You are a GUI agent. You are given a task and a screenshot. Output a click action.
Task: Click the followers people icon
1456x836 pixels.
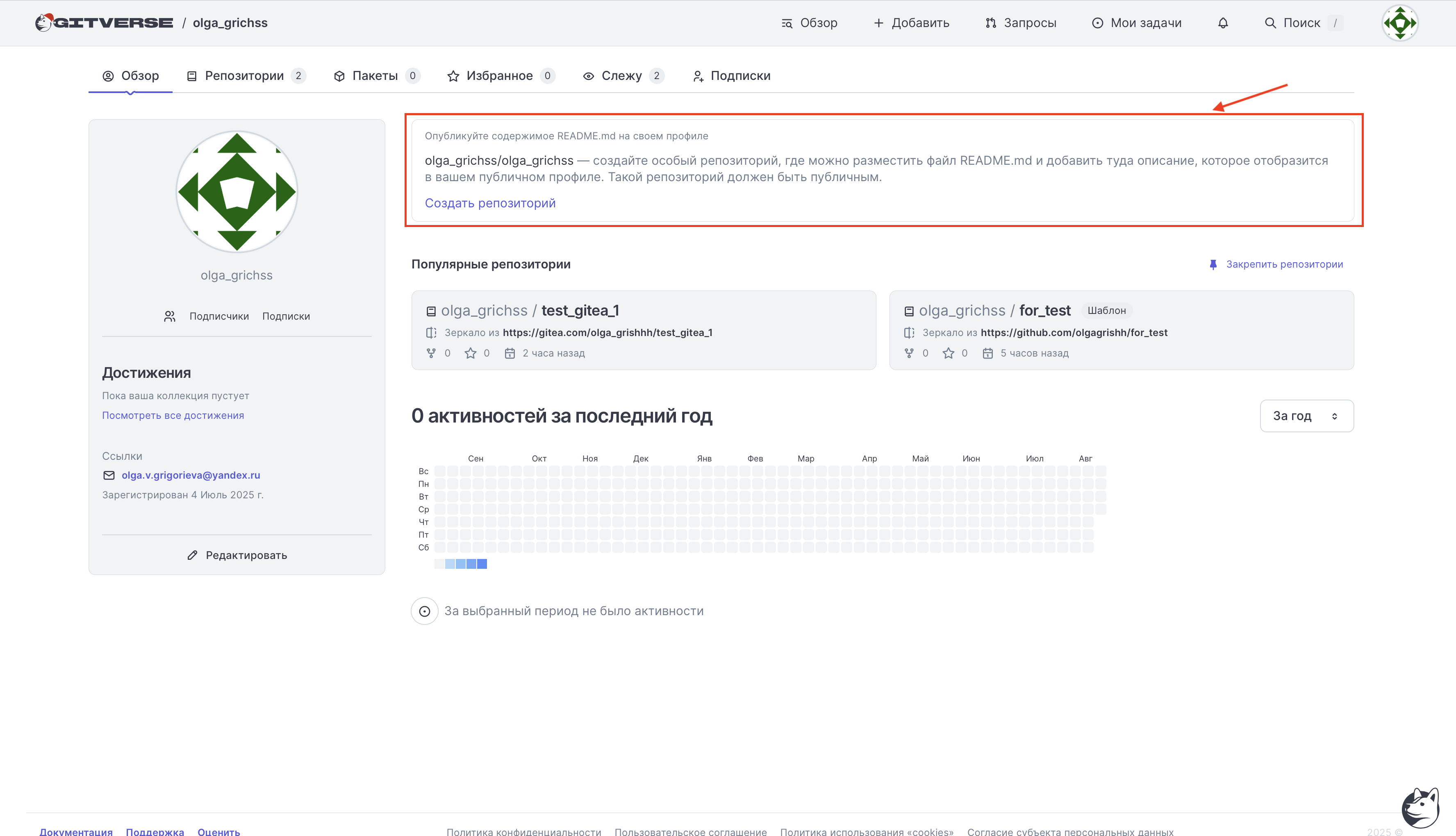169,316
